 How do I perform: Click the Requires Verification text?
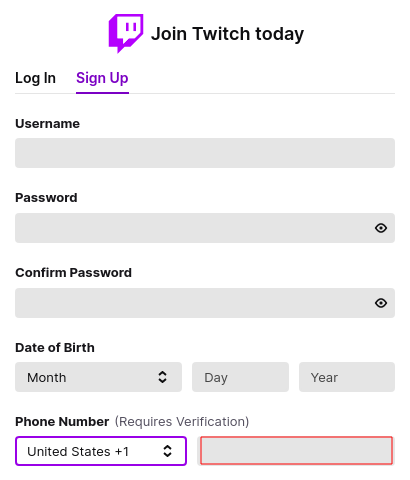(182, 422)
